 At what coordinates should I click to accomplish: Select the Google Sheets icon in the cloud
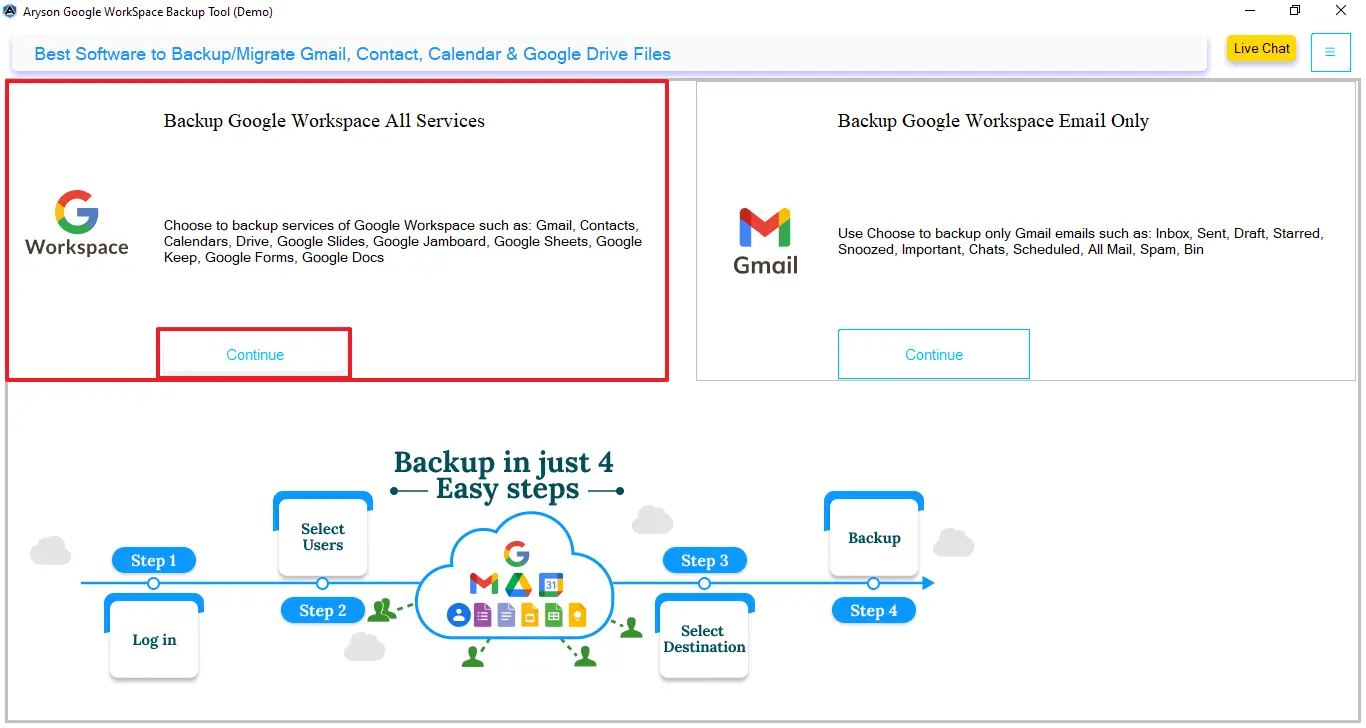(x=552, y=614)
